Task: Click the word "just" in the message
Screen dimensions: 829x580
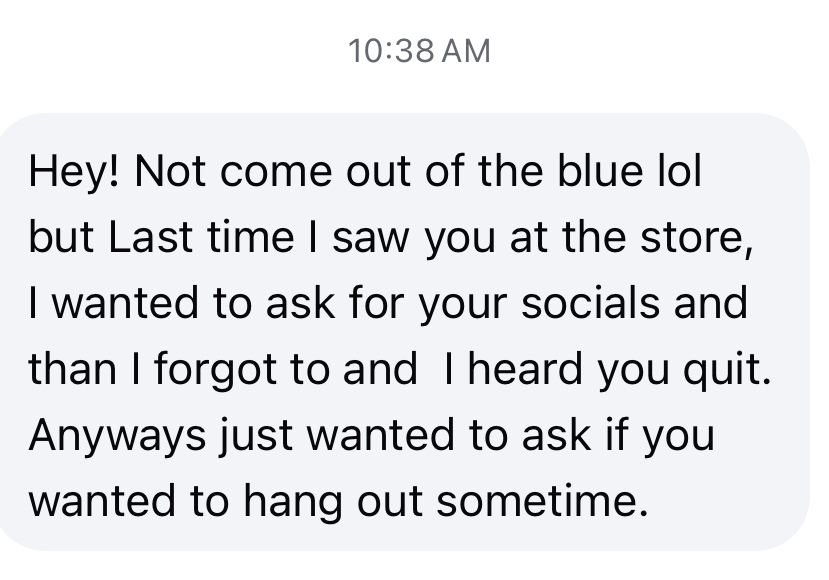Action: (256, 437)
